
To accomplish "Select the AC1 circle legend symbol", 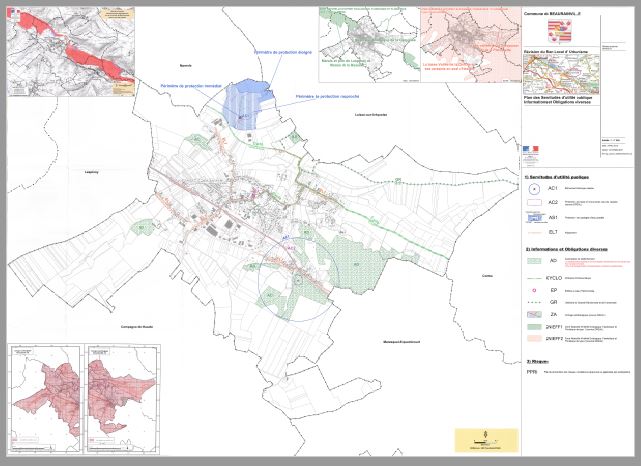I will 535,187.
